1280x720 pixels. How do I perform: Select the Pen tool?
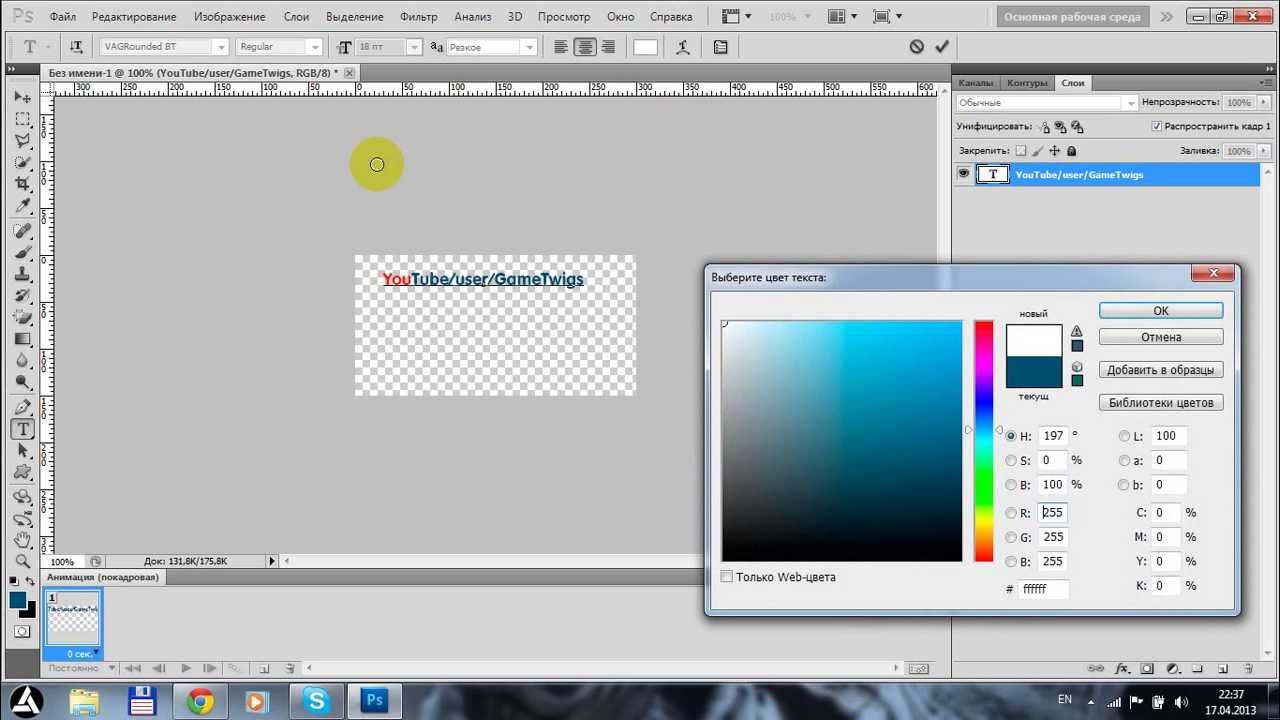click(22, 408)
